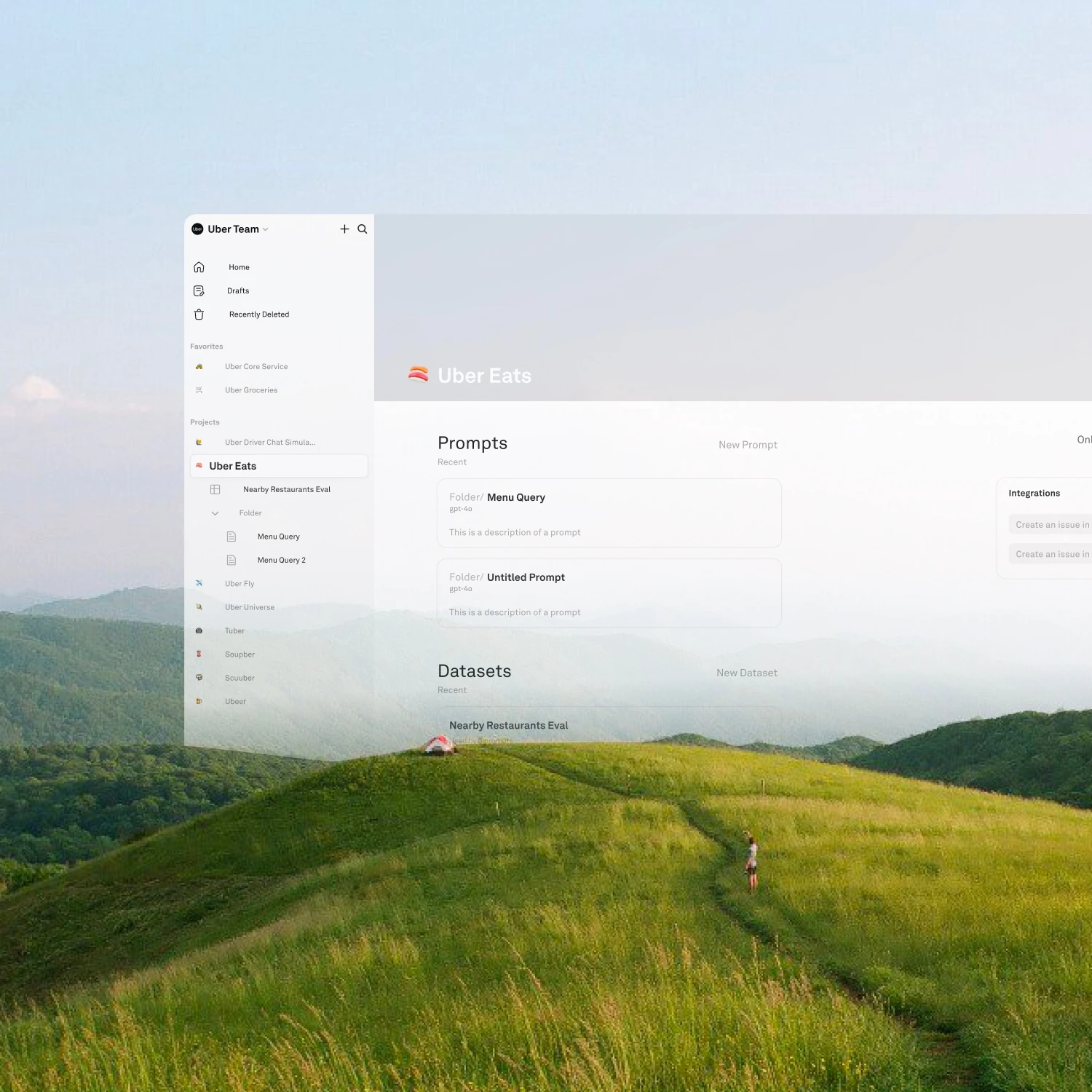Image resolution: width=1092 pixels, height=1092 pixels.
Task: Open Uber Core Service favorite
Action: (x=256, y=367)
